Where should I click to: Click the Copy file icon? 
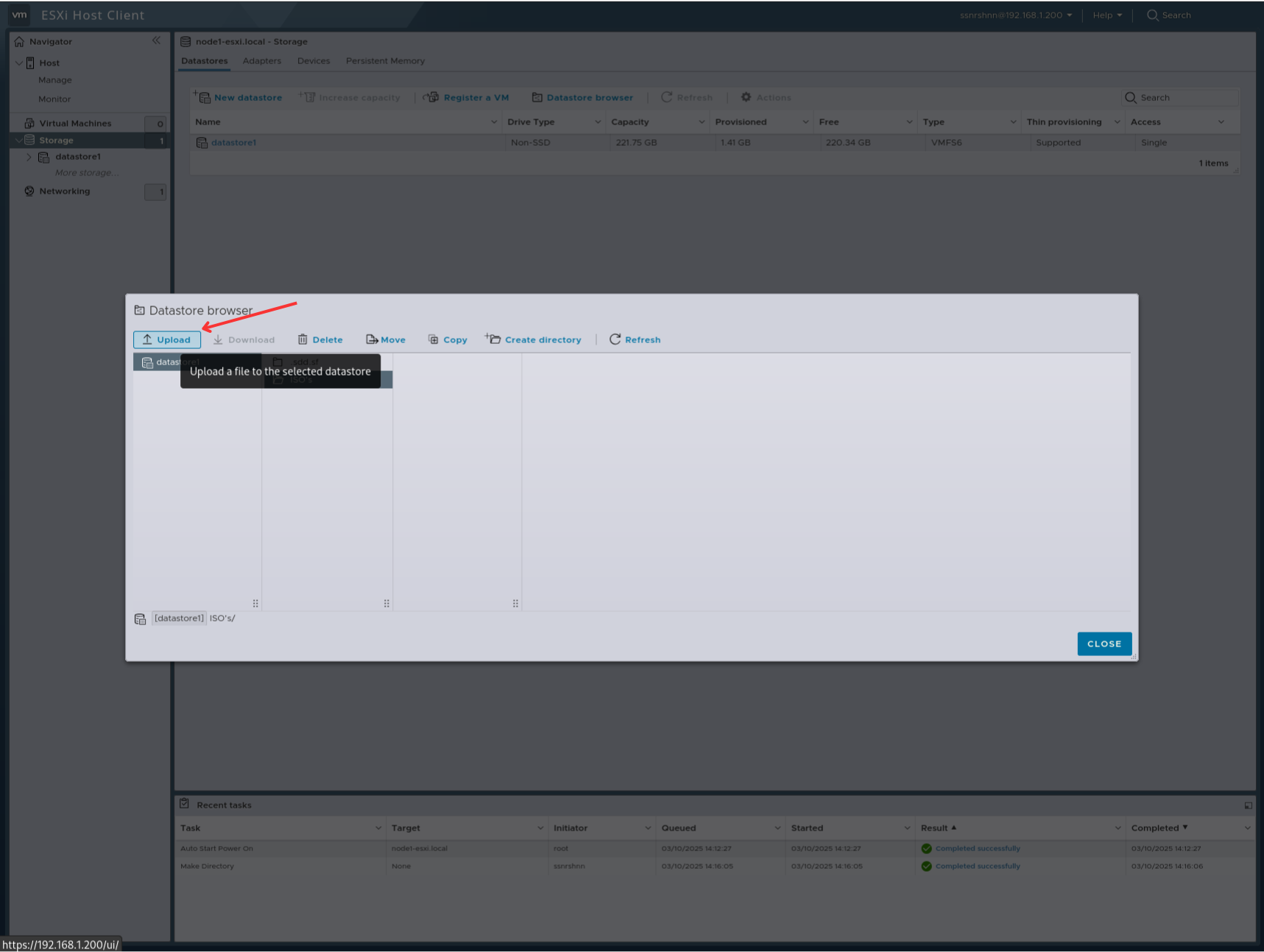click(434, 339)
